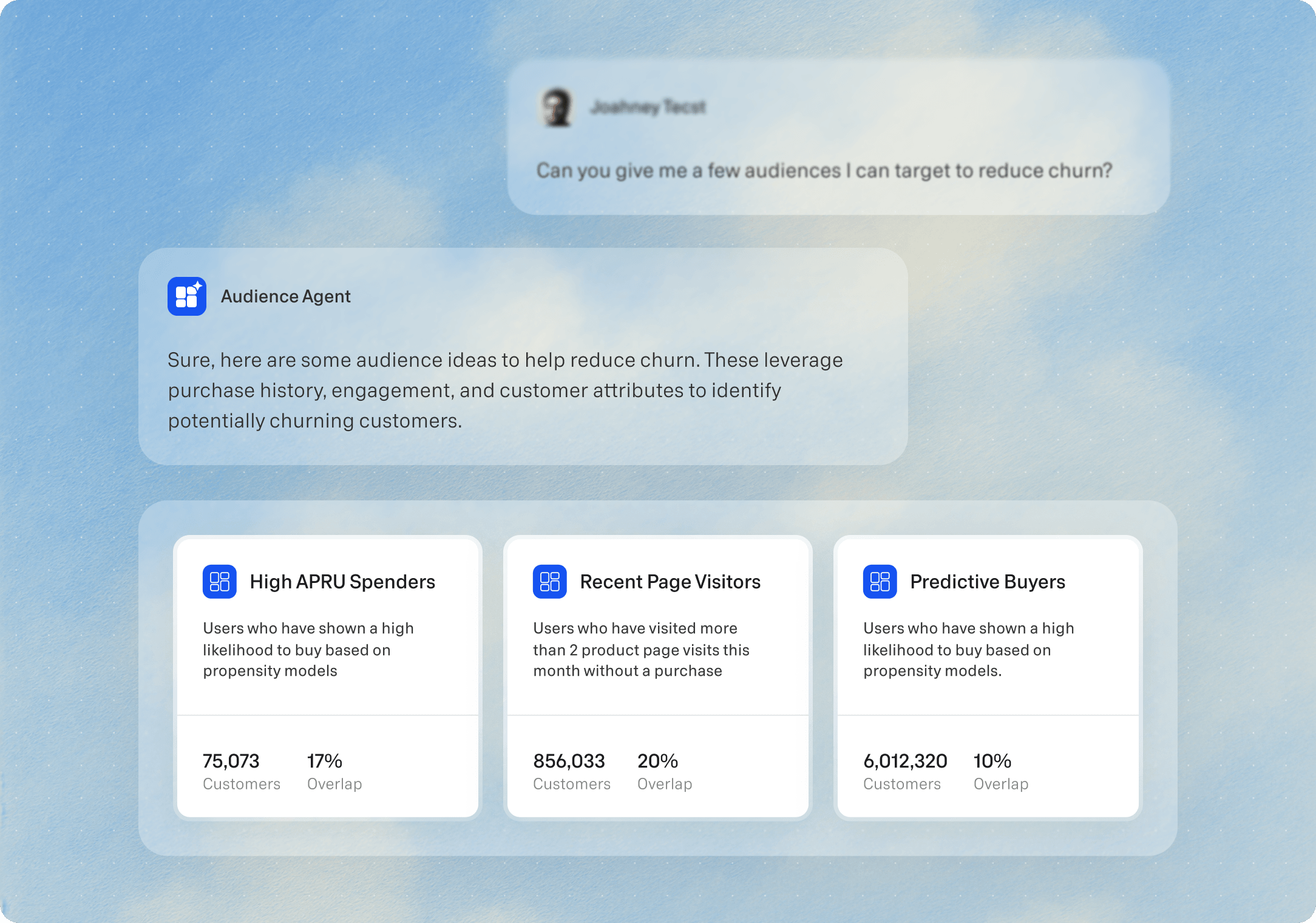This screenshot has width=1316, height=923.
Task: Click the blurred user name in the chat
Action: pyautogui.click(x=648, y=107)
